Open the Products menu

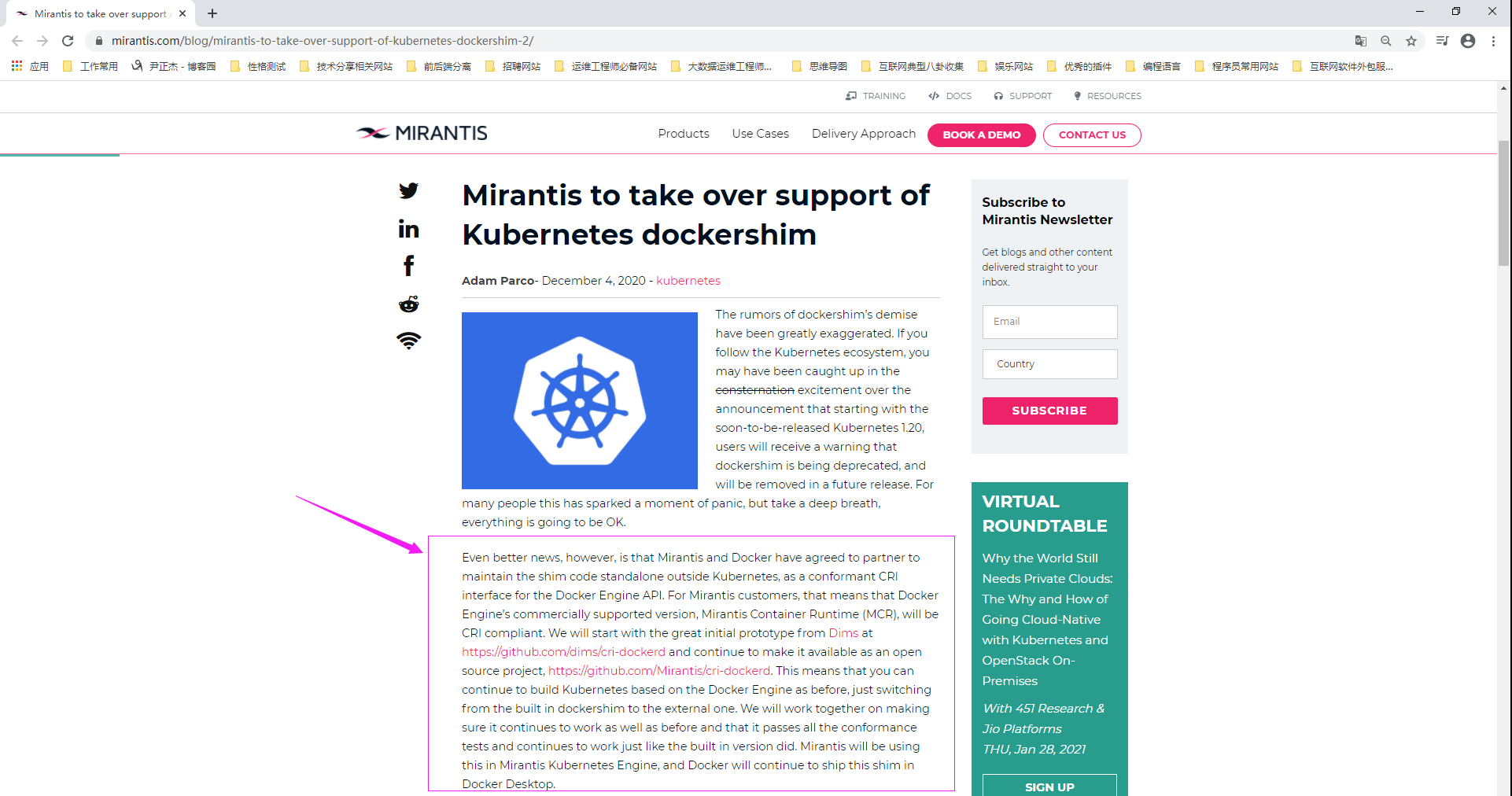pos(683,134)
